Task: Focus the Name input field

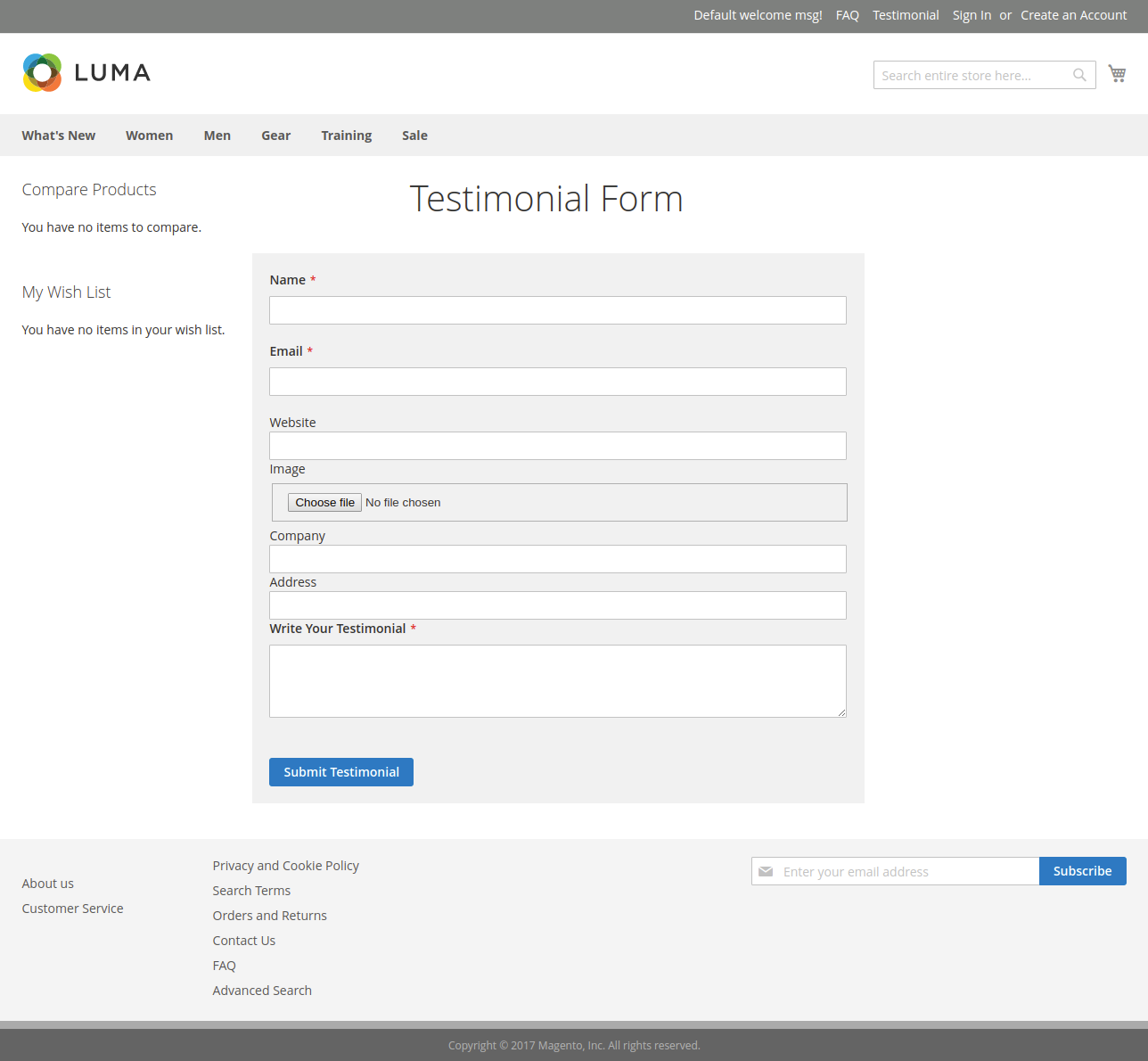Action: pos(558,310)
